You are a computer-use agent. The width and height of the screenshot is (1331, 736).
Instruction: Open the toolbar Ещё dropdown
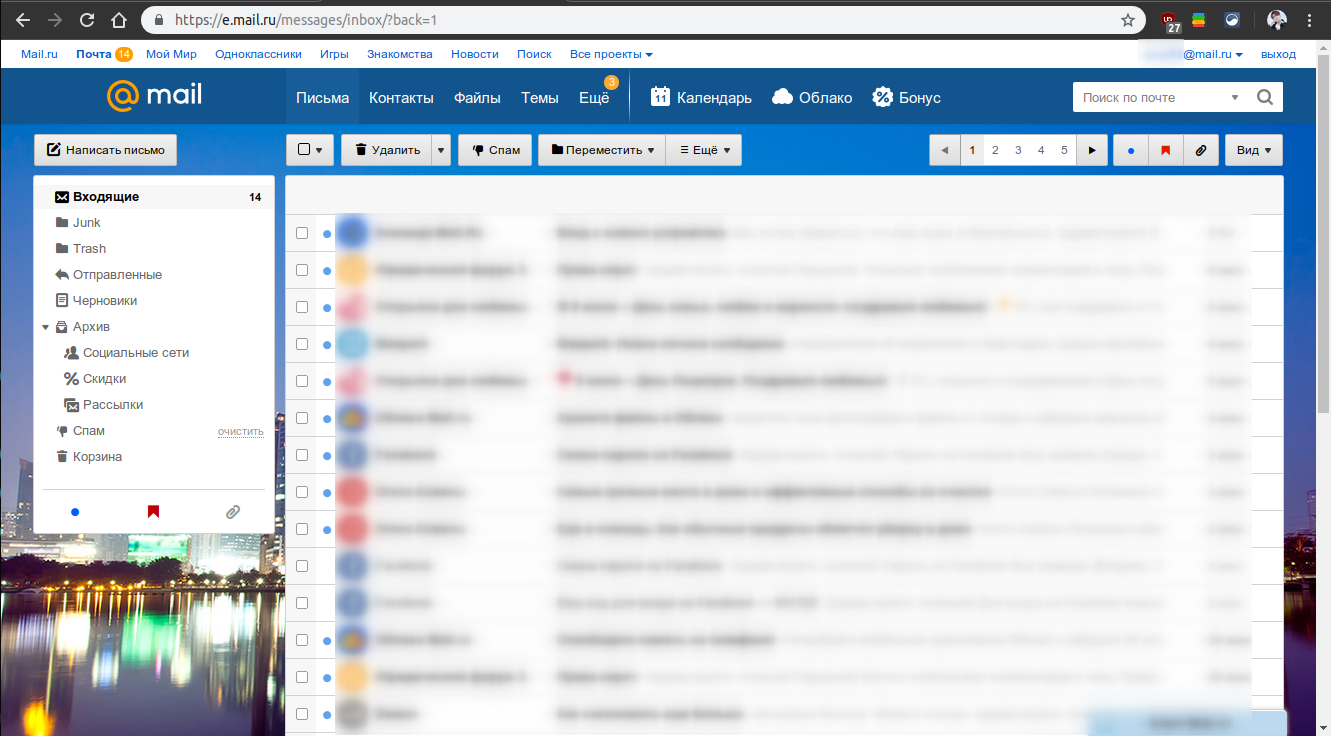(704, 150)
